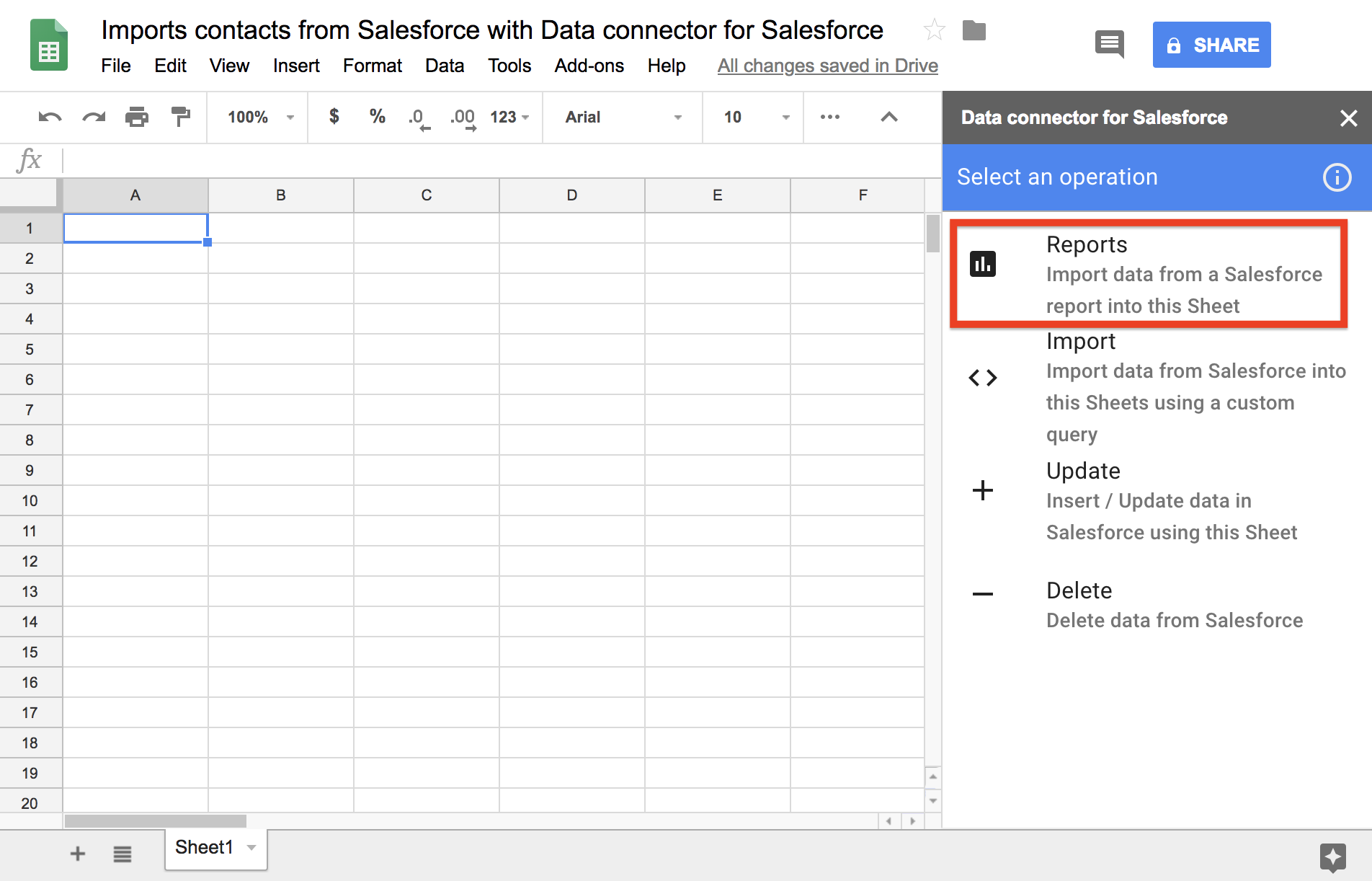
Task: Format cell as currency
Action: [x=334, y=116]
